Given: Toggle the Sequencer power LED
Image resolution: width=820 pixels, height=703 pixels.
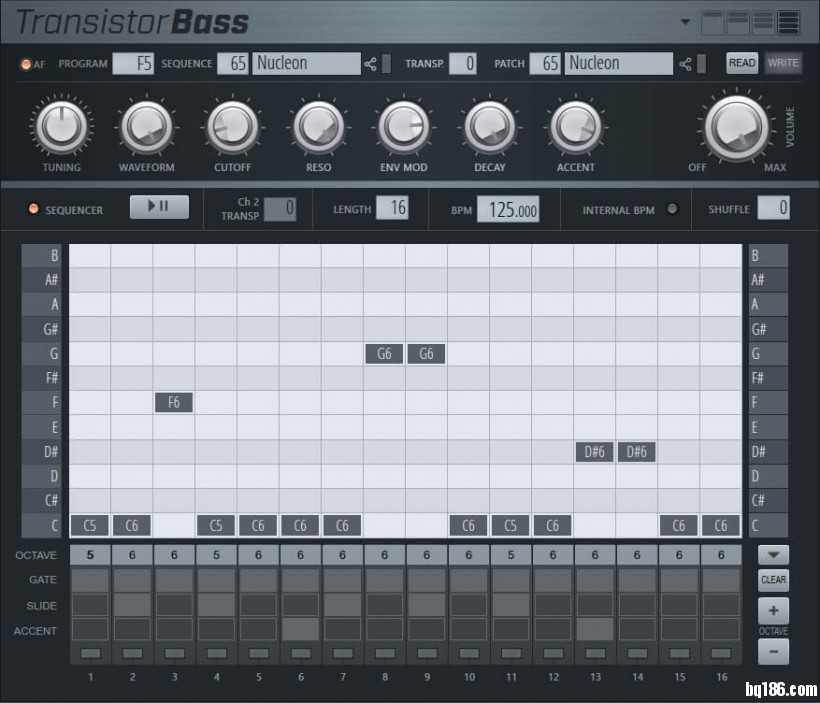Looking at the screenshot, I should coord(33,210).
